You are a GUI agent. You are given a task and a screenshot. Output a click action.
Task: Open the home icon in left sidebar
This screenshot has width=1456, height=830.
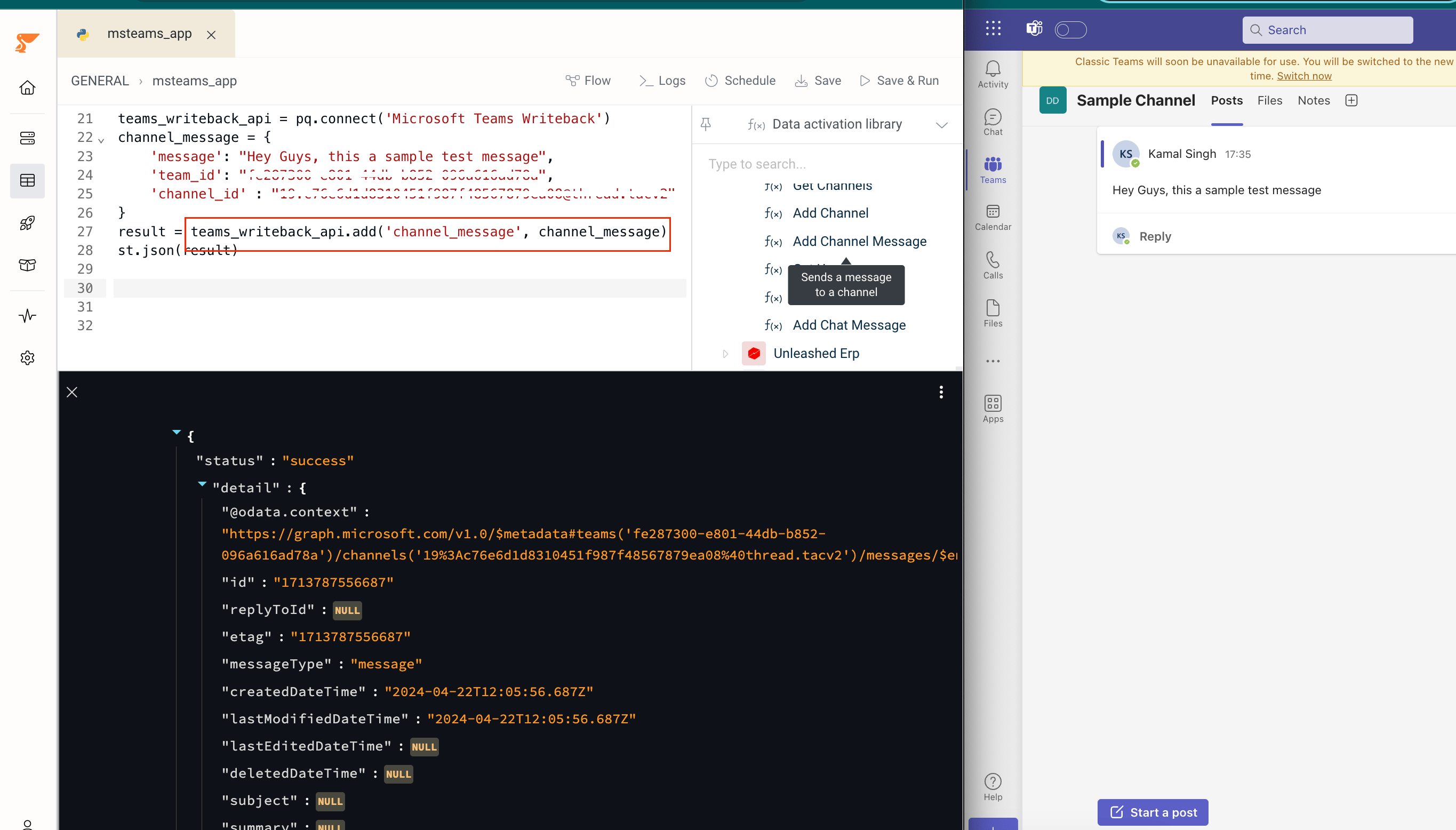click(27, 88)
